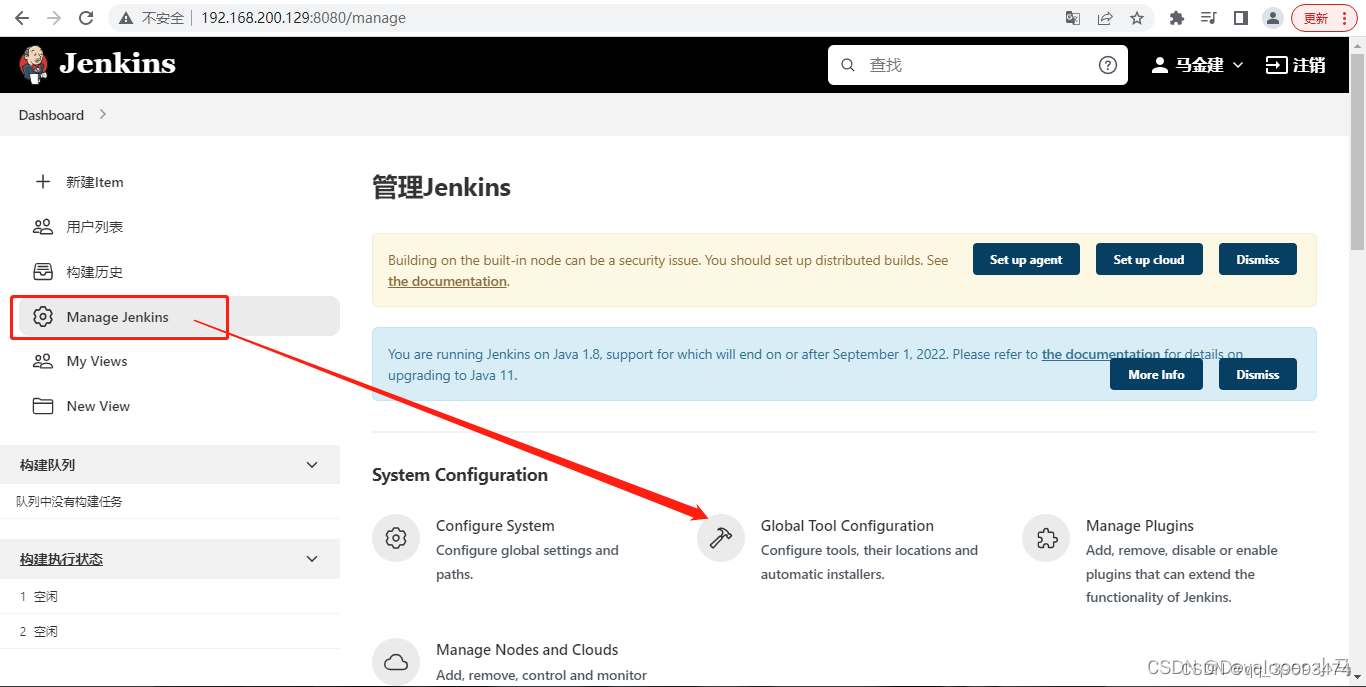Click the user avatar icon beside 马金建
The height and width of the screenshot is (687, 1366).
(1160, 65)
